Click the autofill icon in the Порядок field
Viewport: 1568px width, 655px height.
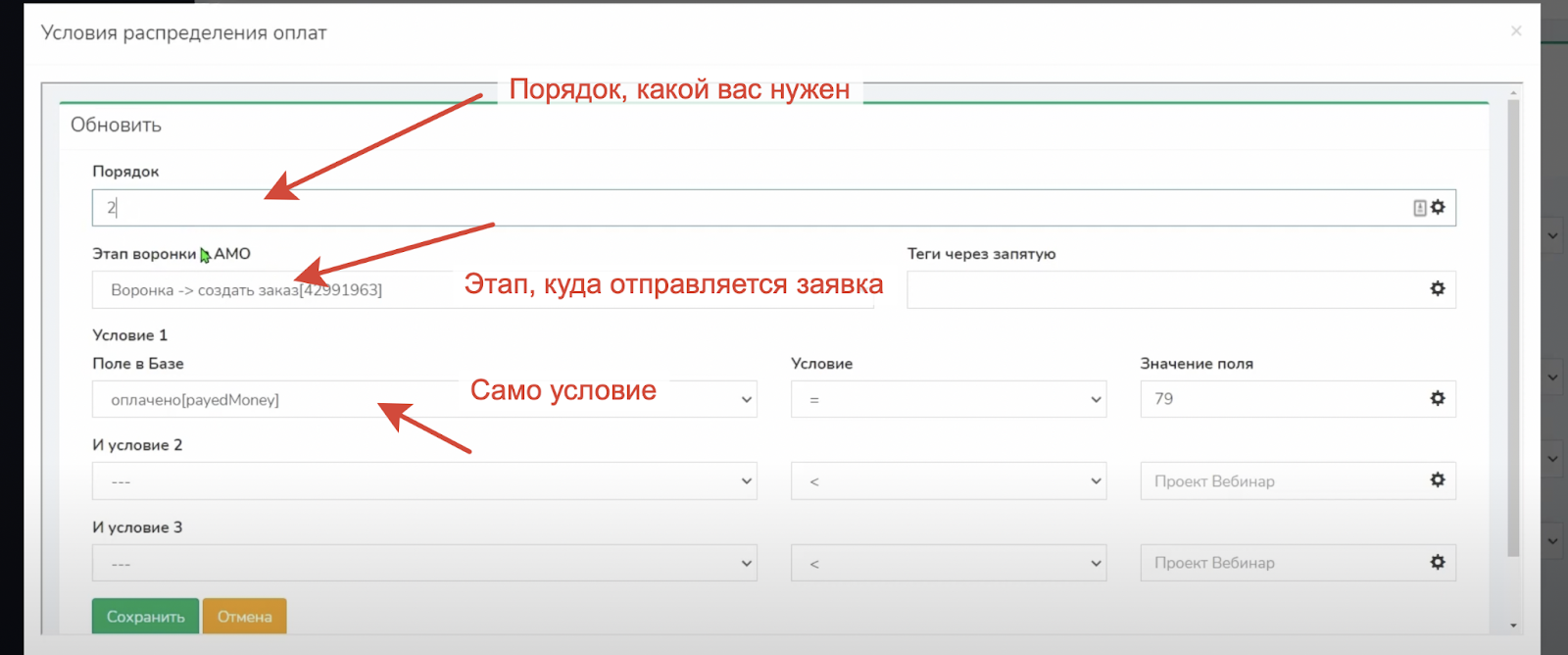1419,208
